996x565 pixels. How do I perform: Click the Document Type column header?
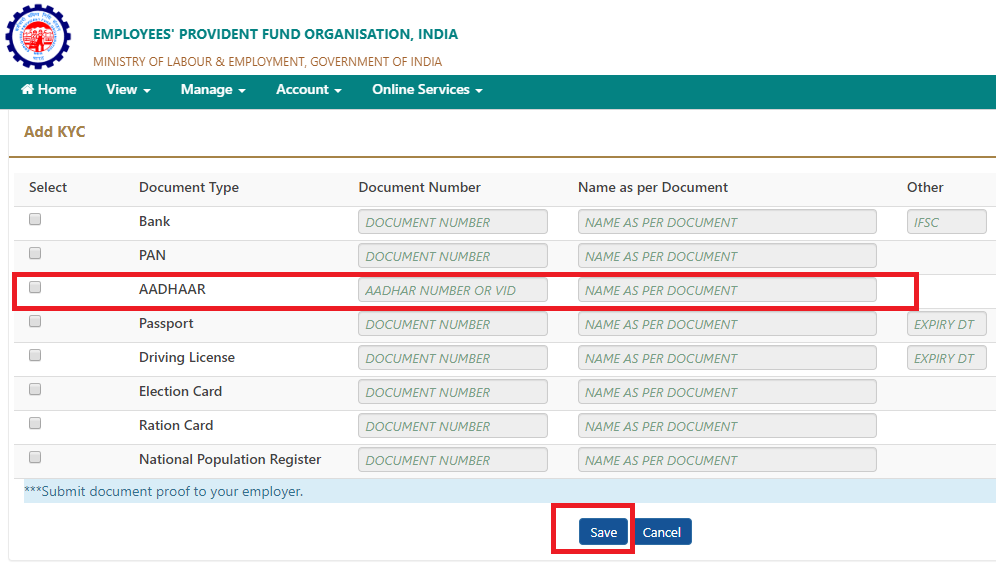[x=189, y=187]
